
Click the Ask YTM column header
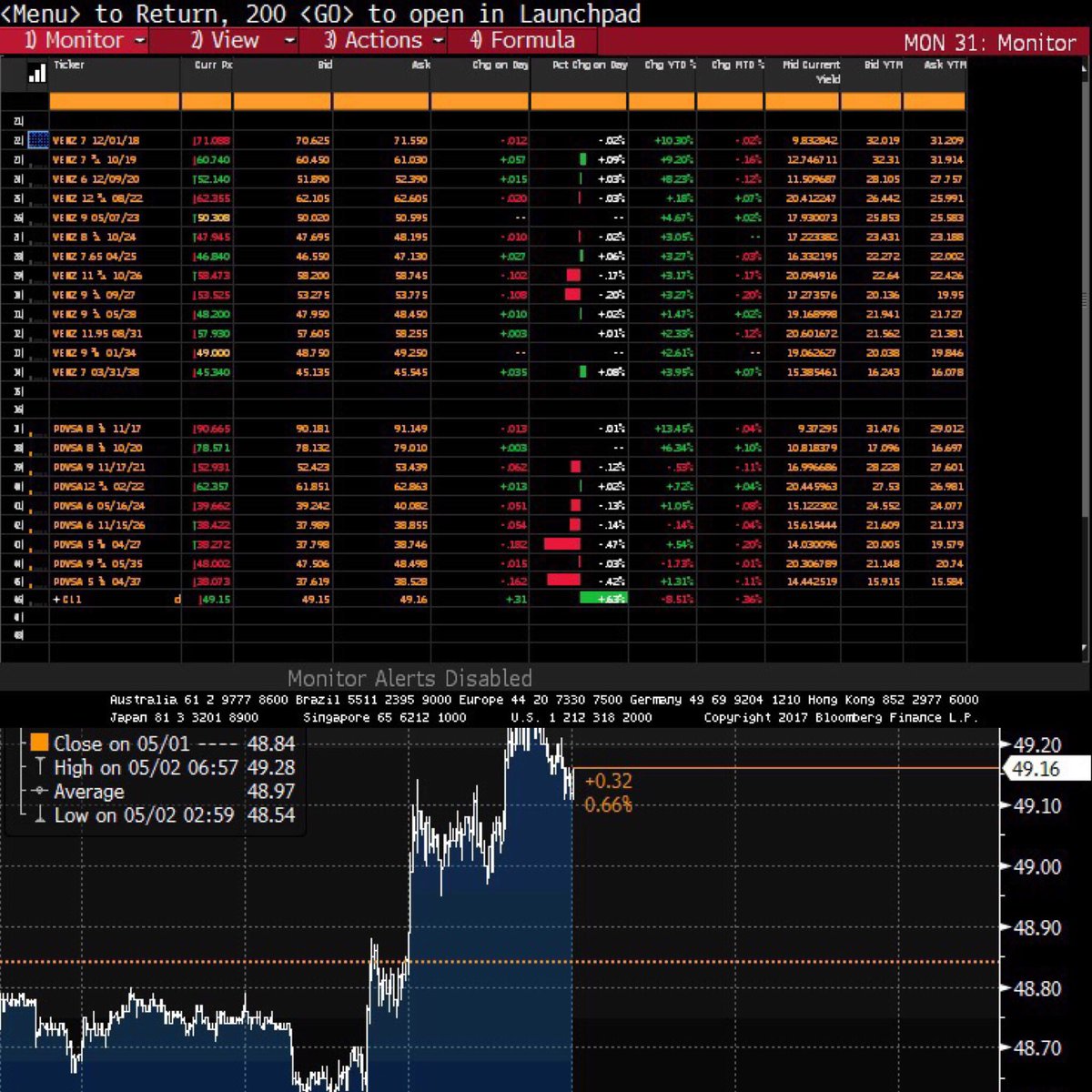[945, 66]
